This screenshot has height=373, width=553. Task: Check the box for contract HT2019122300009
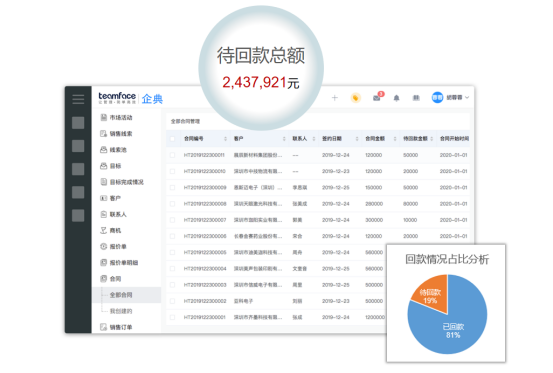(172, 187)
